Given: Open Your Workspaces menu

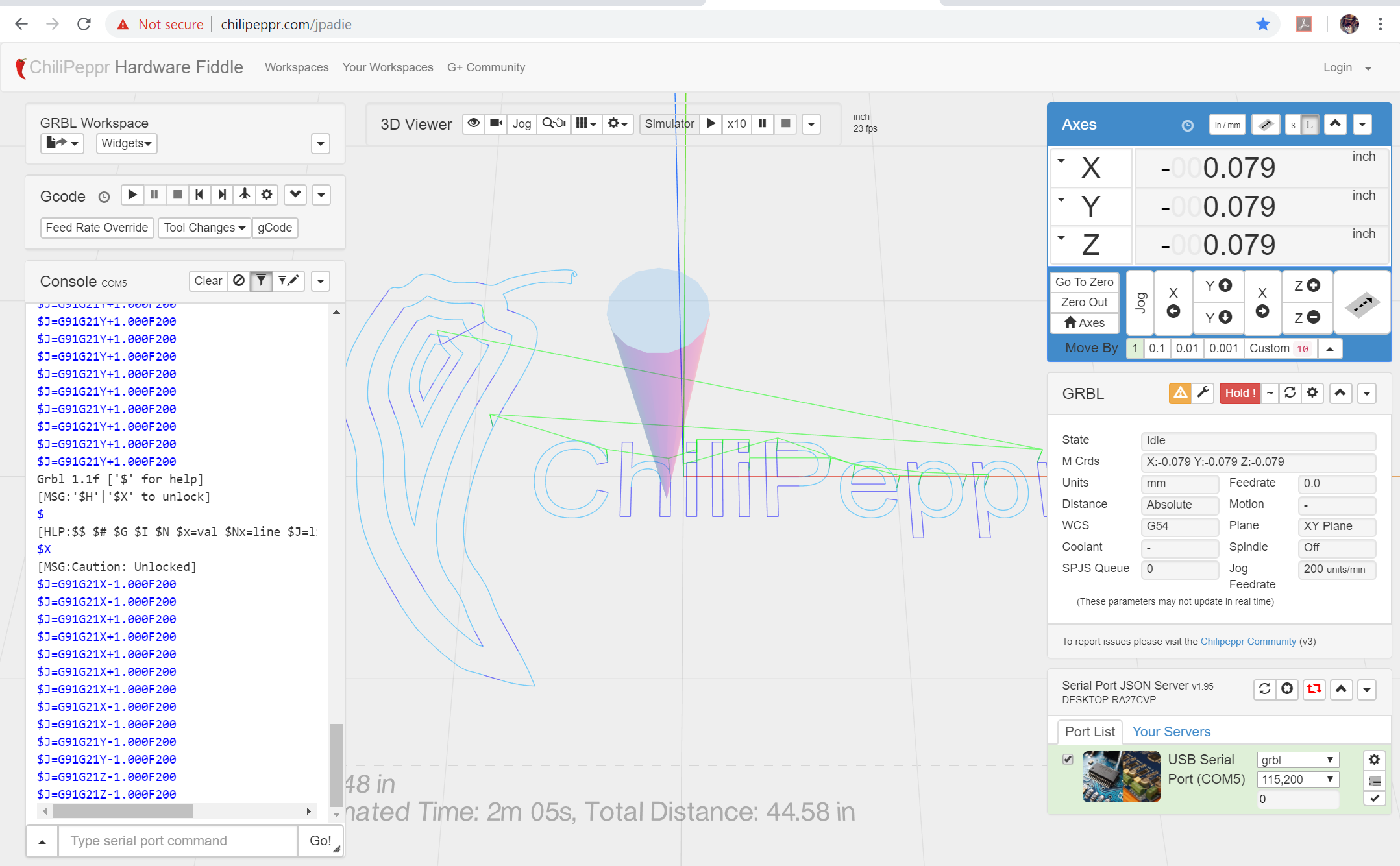Looking at the screenshot, I should pyautogui.click(x=387, y=67).
